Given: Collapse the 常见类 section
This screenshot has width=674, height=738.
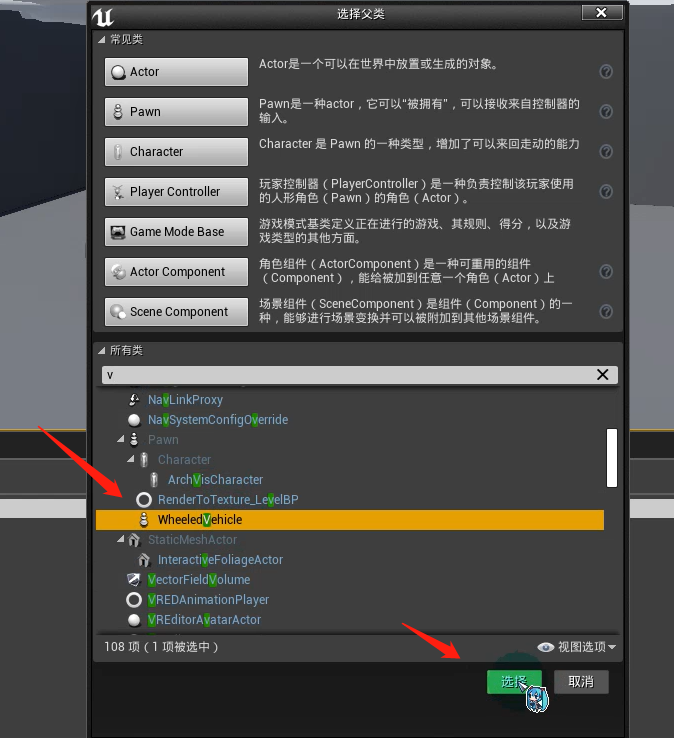Looking at the screenshot, I should point(102,40).
